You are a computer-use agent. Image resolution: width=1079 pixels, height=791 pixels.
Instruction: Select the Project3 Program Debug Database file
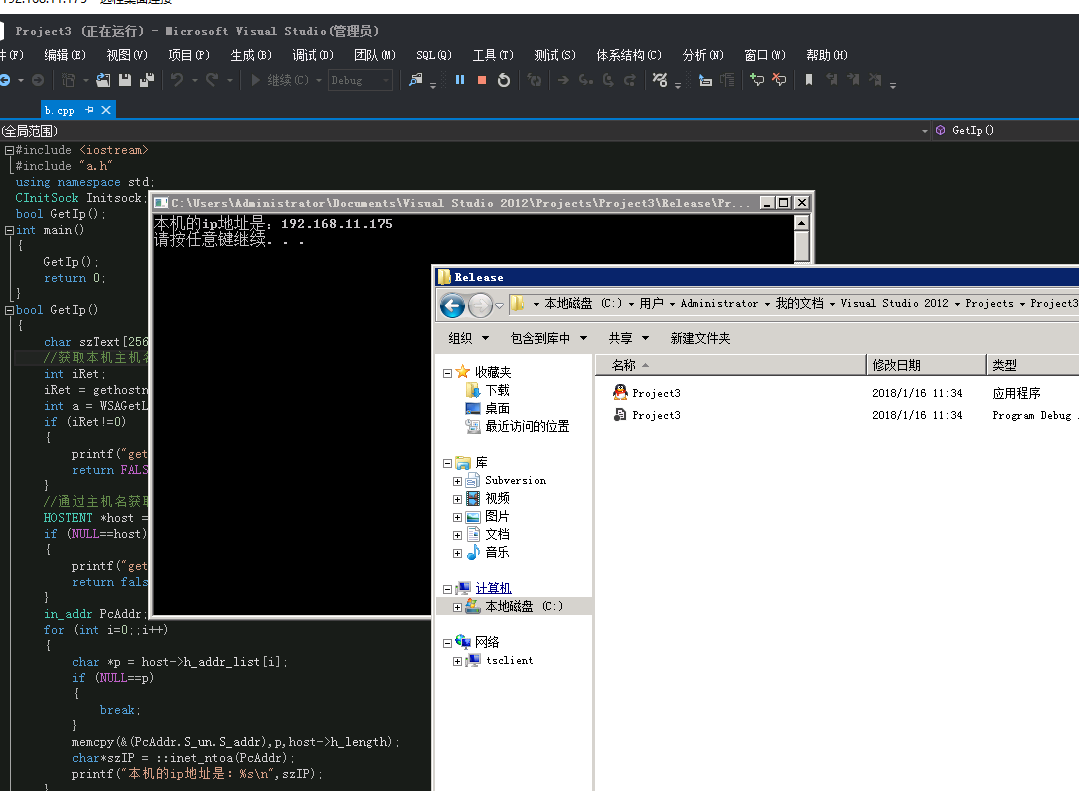pos(656,415)
